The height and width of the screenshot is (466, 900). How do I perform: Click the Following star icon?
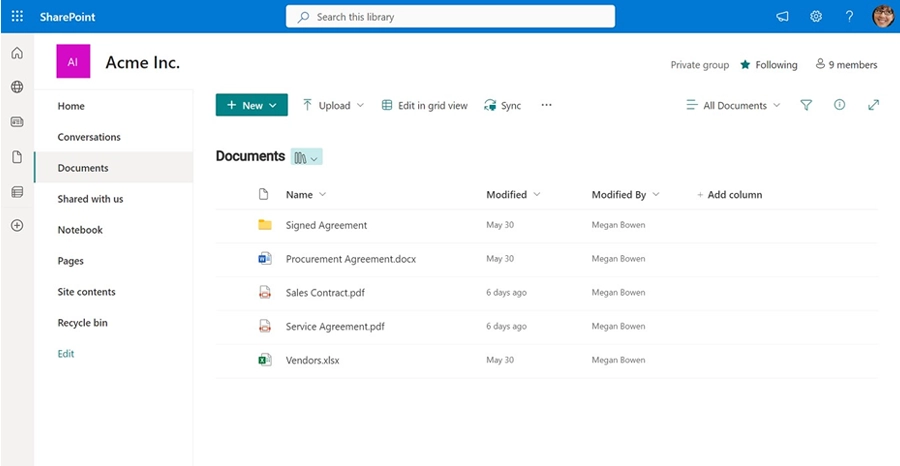745,64
